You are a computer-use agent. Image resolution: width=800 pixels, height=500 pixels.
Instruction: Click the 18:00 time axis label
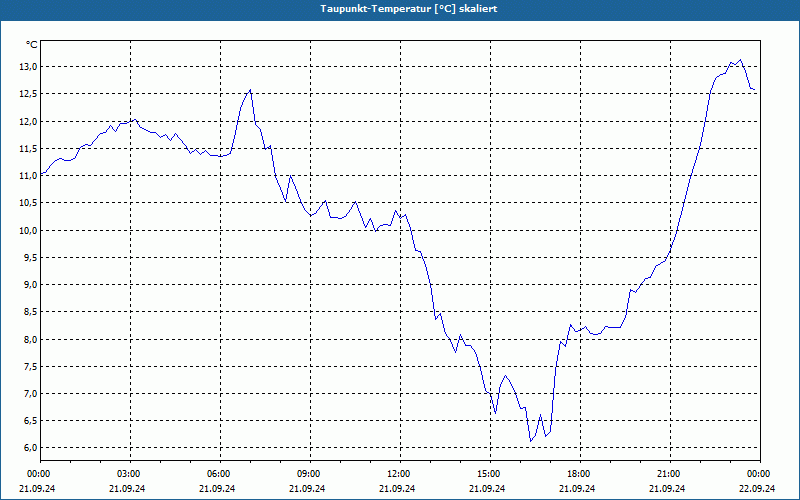point(578,474)
